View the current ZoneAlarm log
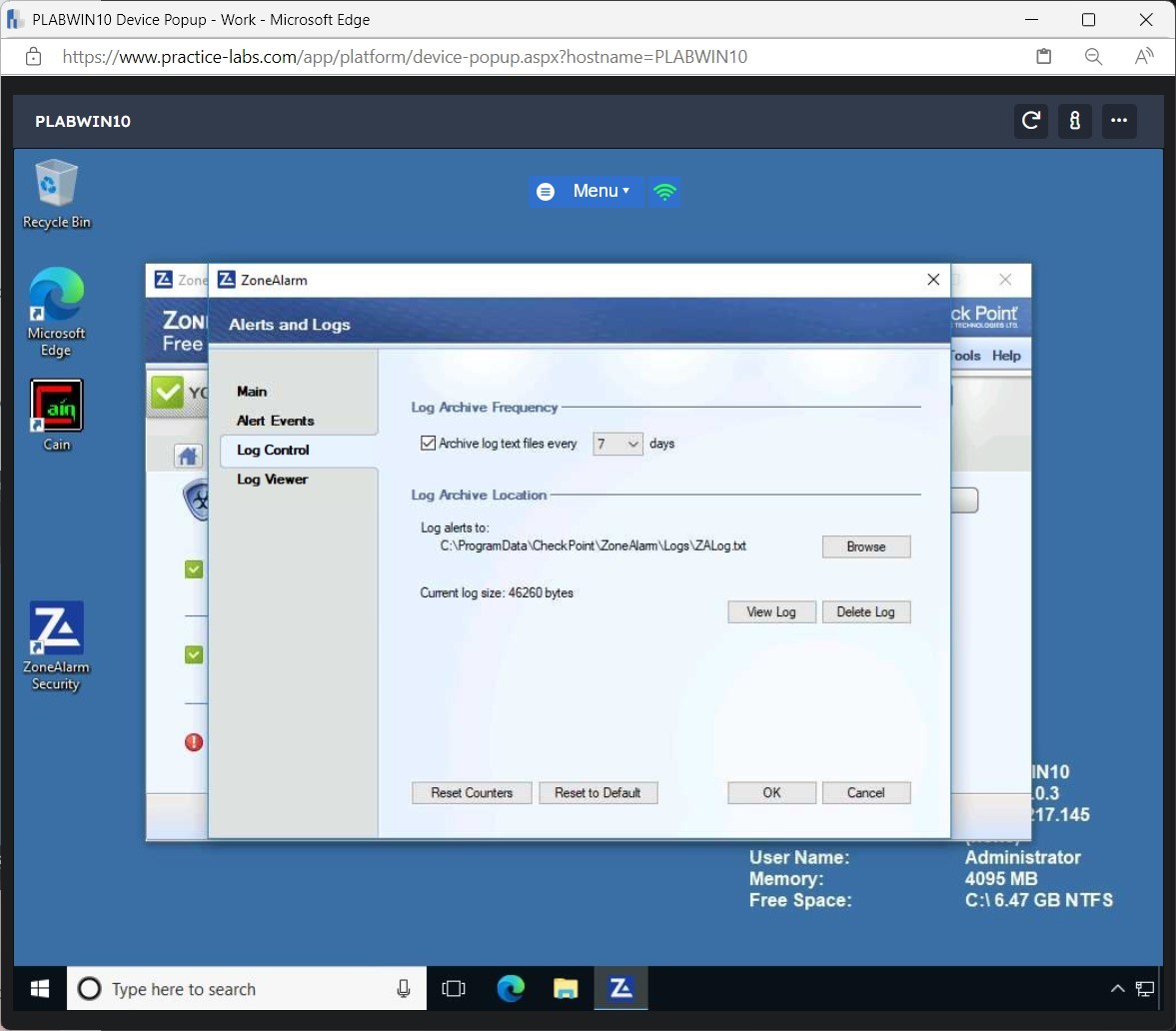 [x=771, y=611]
